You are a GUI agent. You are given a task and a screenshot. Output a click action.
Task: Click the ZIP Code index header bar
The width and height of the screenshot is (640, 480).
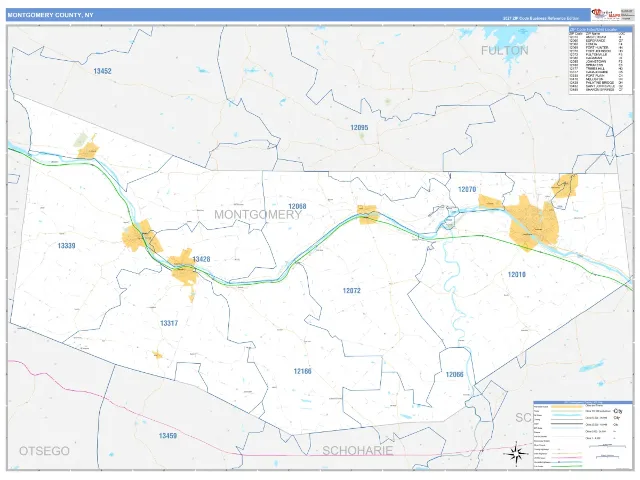[600, 29]
